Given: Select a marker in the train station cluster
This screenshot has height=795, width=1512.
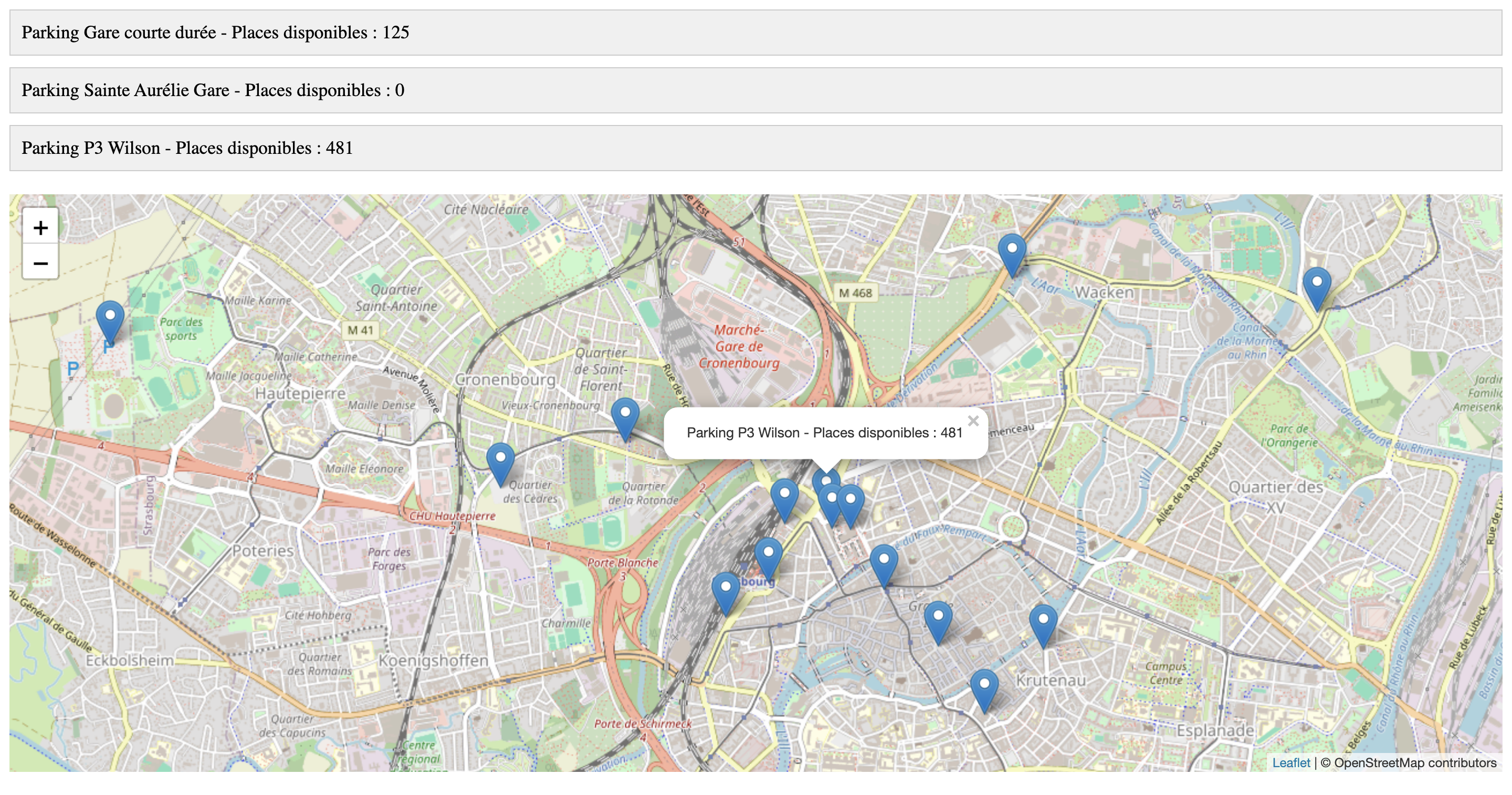Looking at the screenshot, I should click(x=785, y=493).
